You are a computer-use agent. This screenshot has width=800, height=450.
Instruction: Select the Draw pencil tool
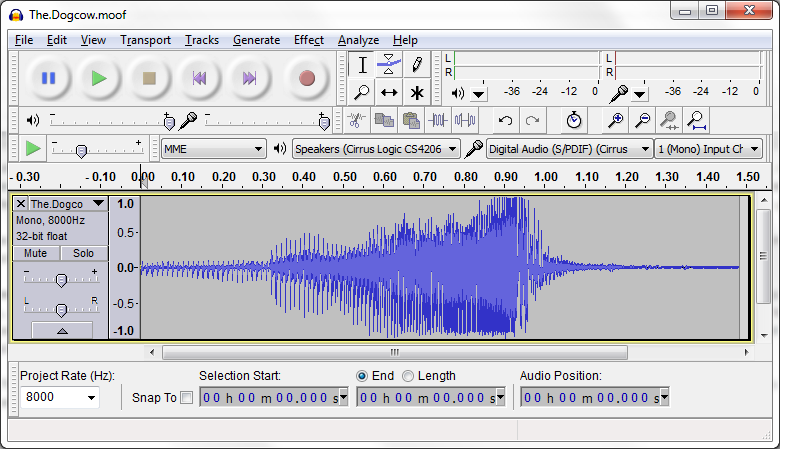coord(416,65)
